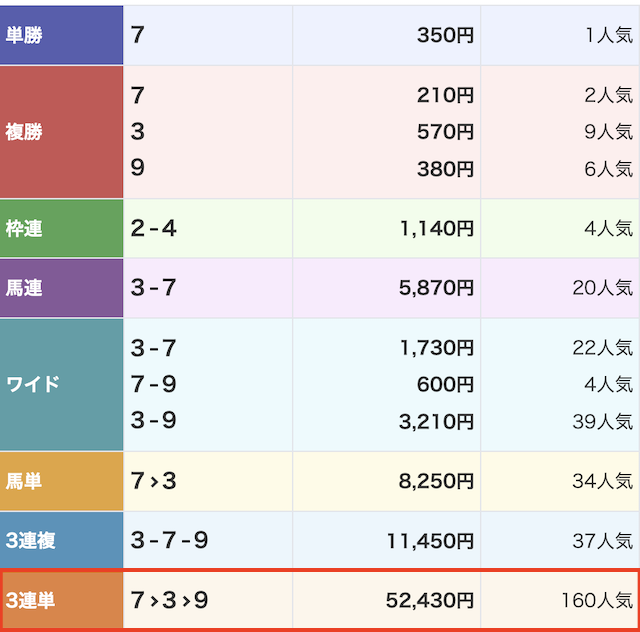
Task: Select the 11,450円 trio payout
Action: tap(430, 541)
